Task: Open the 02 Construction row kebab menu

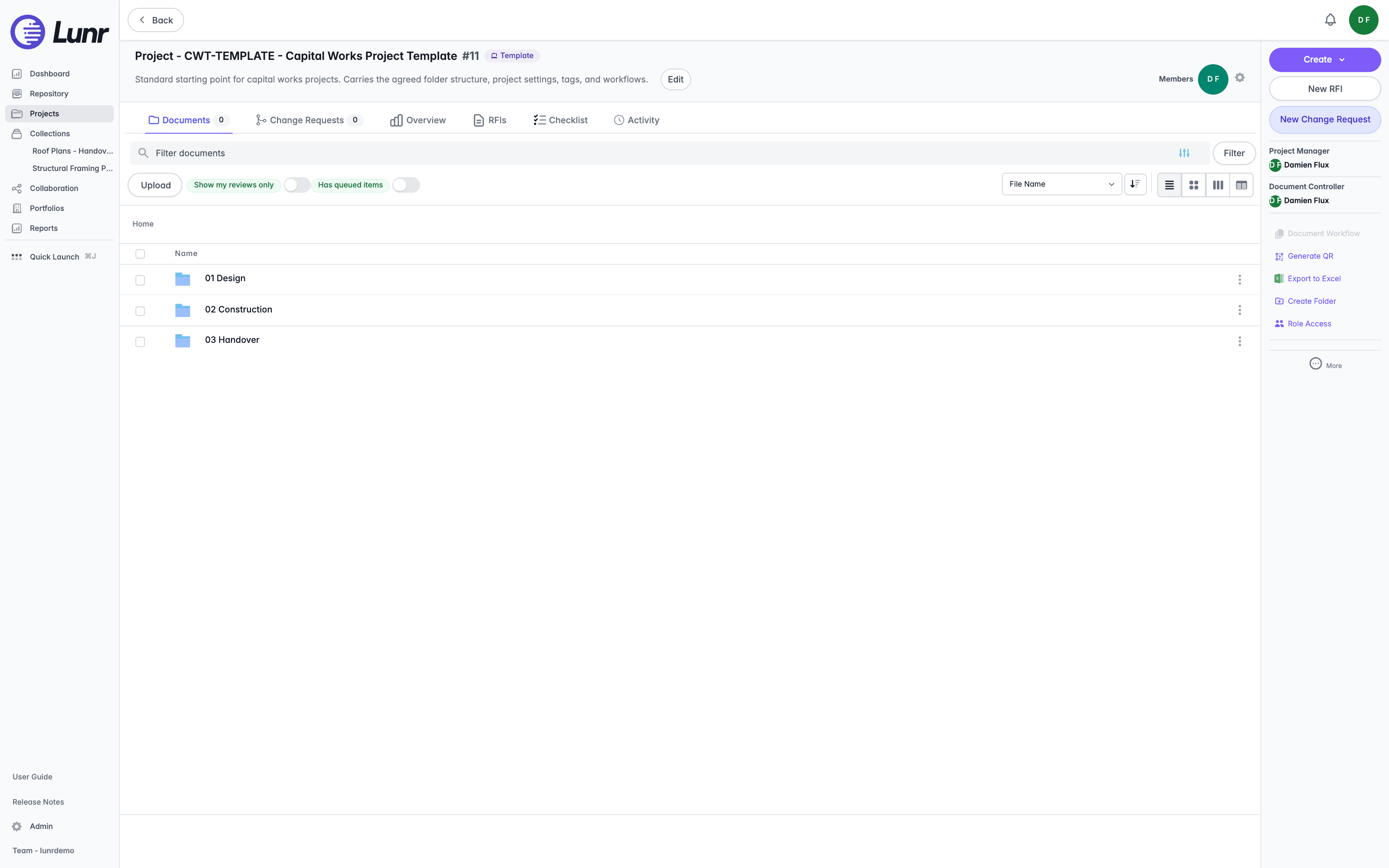Action: click(x=1240, y=310)
